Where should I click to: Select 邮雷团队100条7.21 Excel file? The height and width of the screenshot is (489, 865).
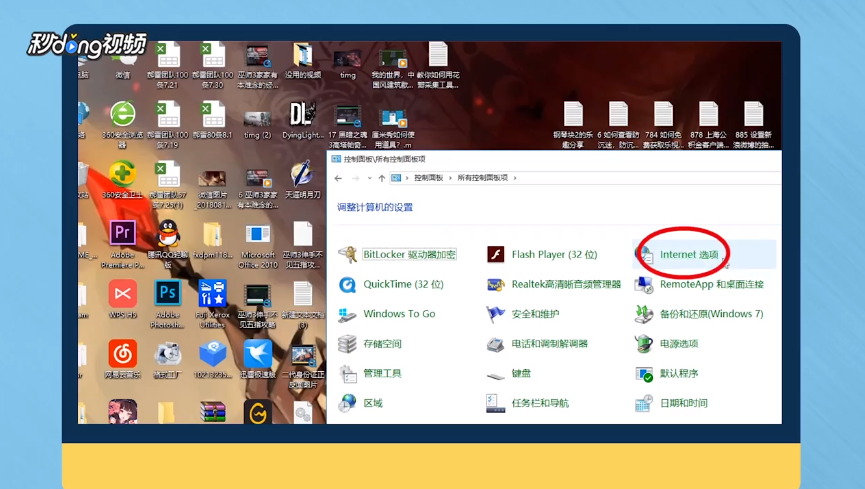coord(168,65)
